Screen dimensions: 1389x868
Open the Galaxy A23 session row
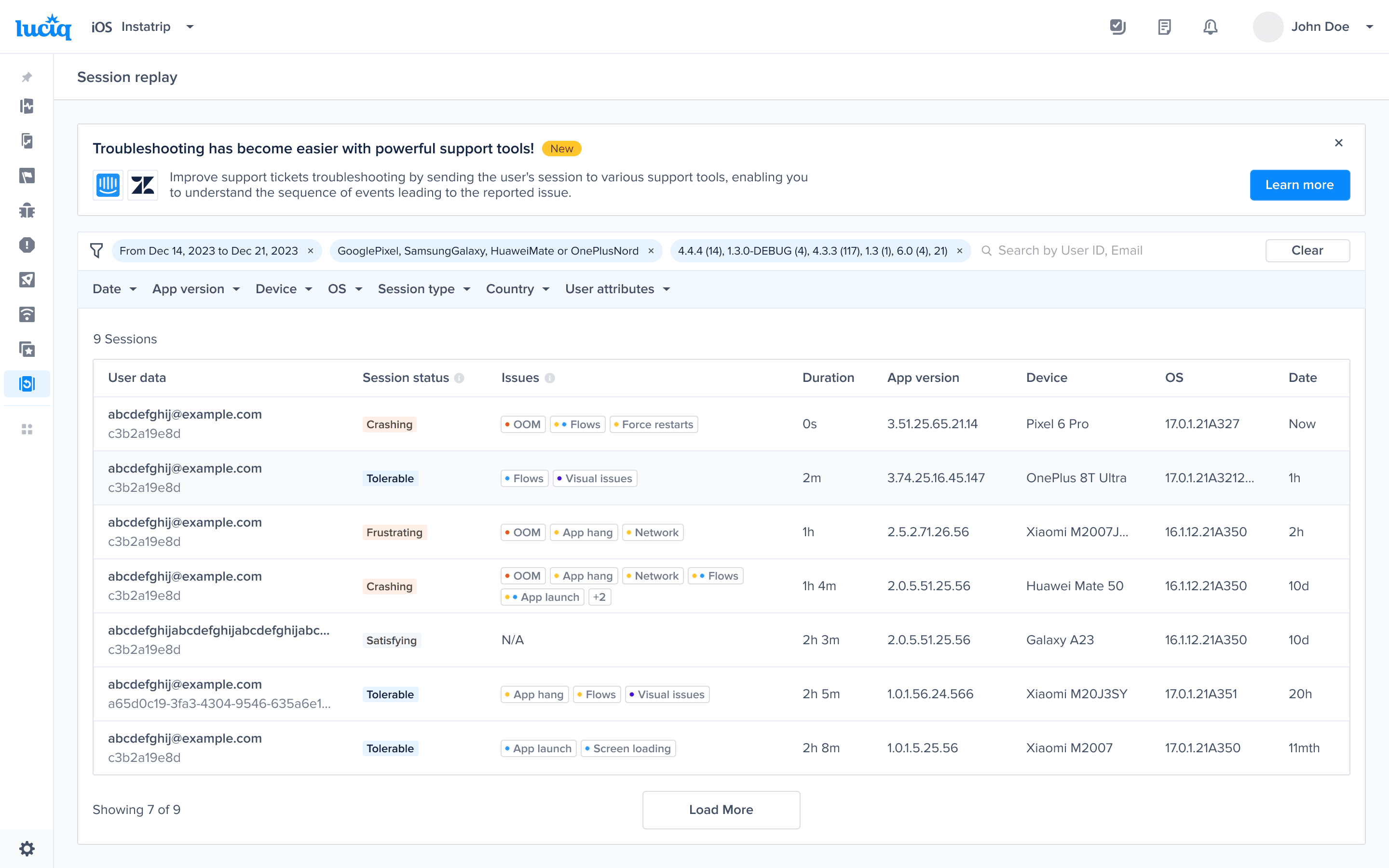tap(721, 640)
